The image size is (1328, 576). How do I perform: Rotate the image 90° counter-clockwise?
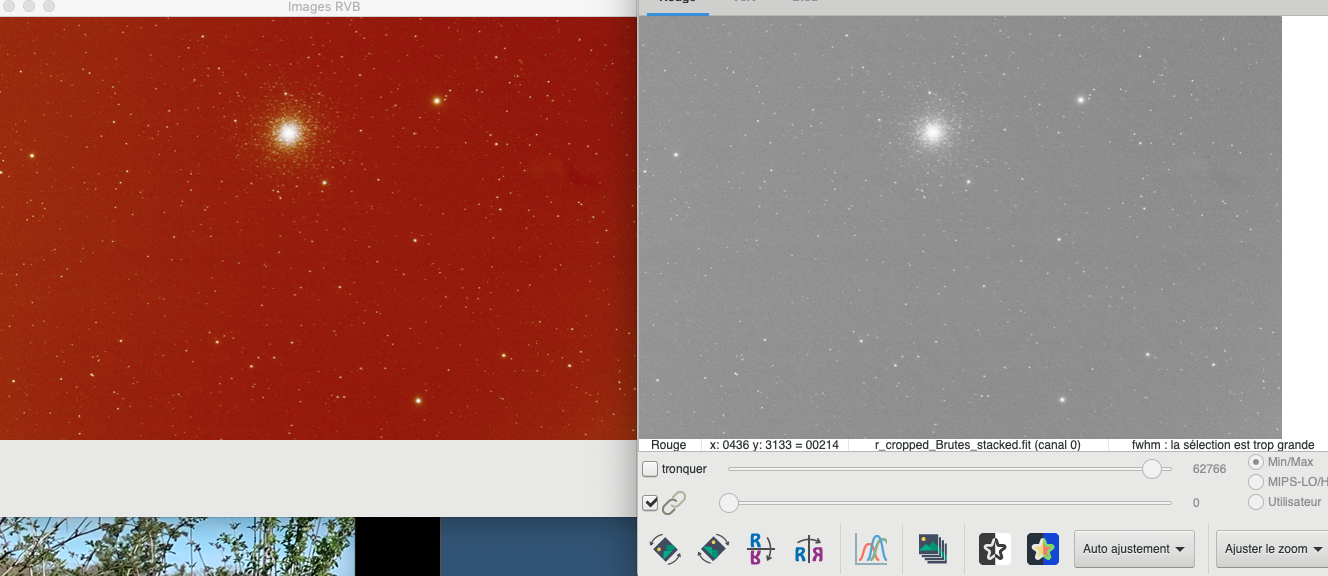click(665, 549)
